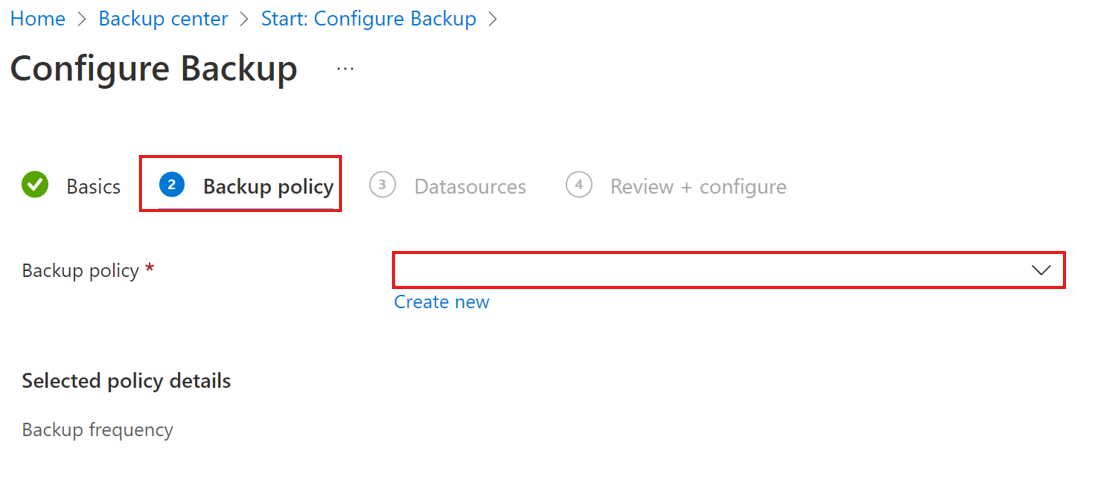1116x480 pixels.
Task: Select the Backup policy step label
Action: click(x=267, y=187)
